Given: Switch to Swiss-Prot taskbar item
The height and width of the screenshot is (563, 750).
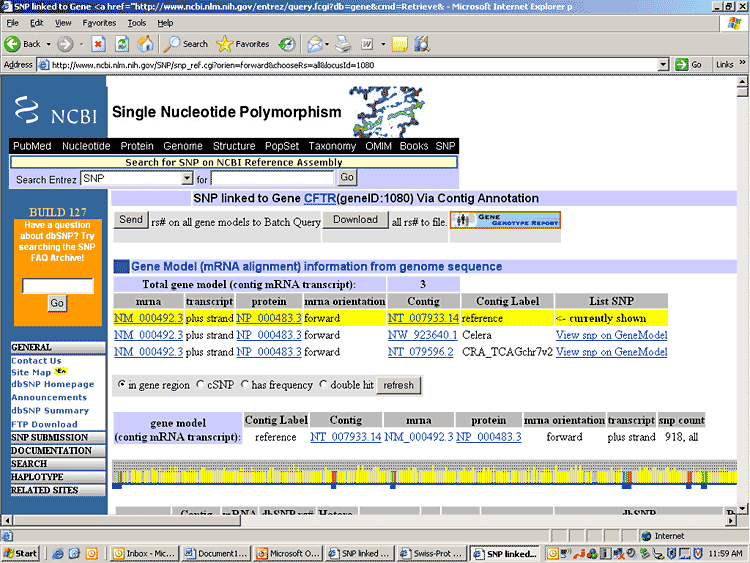Looking at the screenshot, I should click(431, 553).
